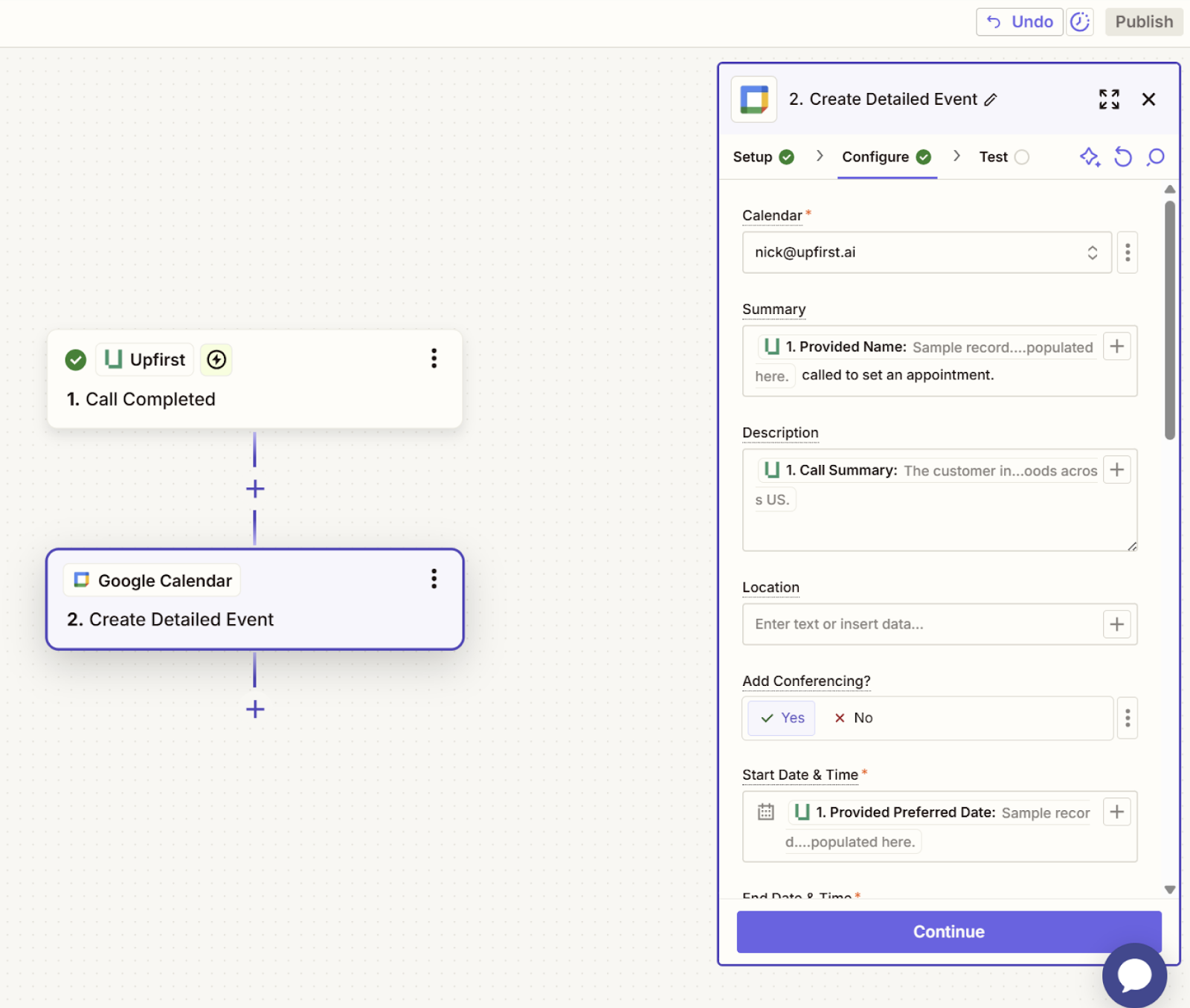Image resolution: width=1190 pixels, height=1008 pixels.
Task: Click the AI sparkle assistant icon
Action: click(1090, 157)
